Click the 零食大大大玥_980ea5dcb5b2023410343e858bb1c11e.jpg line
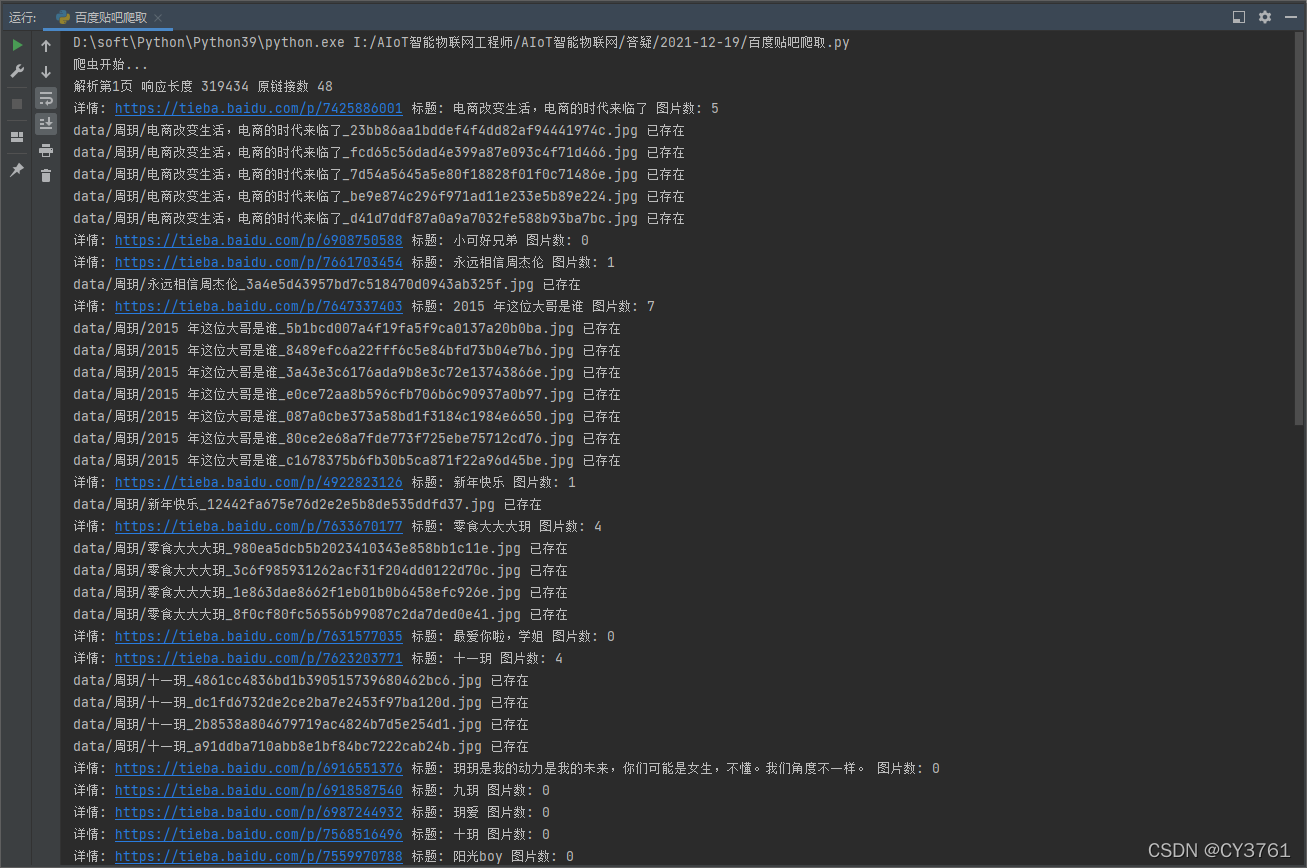Screen dimensions: 1307x868 click(x=320, y=548)
